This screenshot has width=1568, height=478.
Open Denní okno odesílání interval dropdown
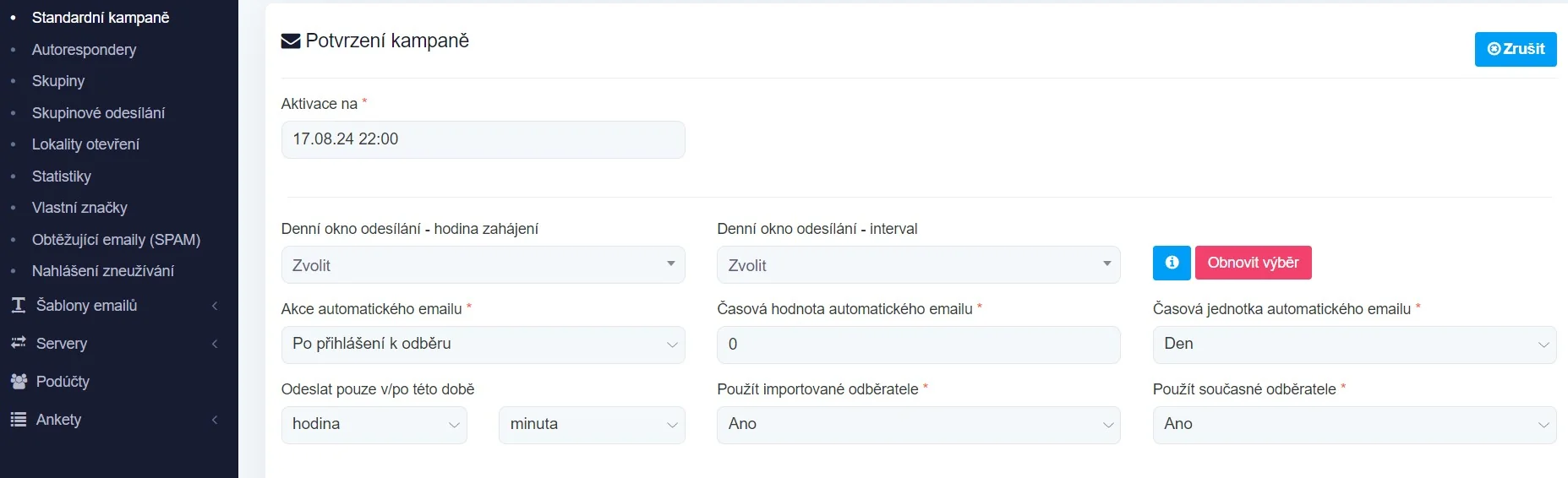click(918, 265)
